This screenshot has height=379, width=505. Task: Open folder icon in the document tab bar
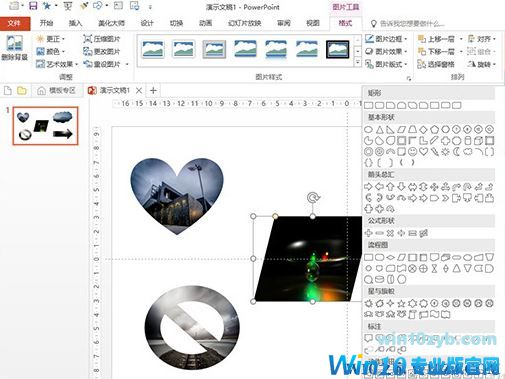click(x=22, y=90)
